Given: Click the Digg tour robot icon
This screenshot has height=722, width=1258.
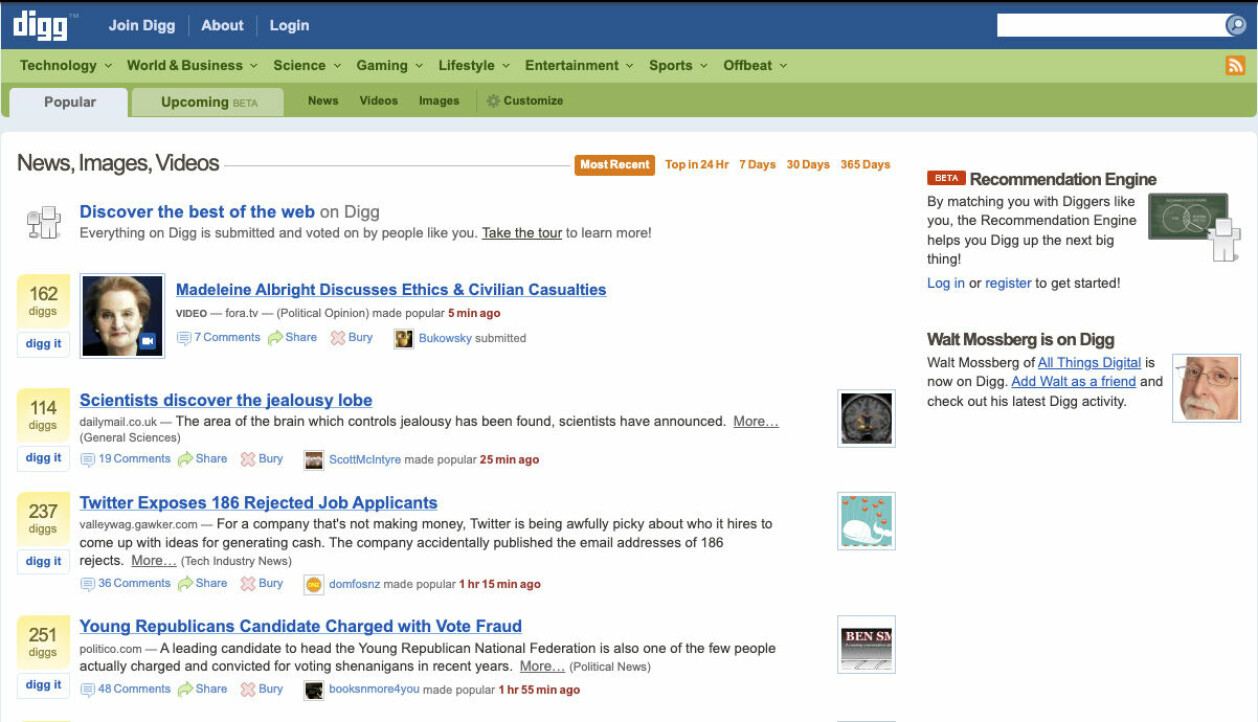Looking at the screenshot, I should [44, 223].
